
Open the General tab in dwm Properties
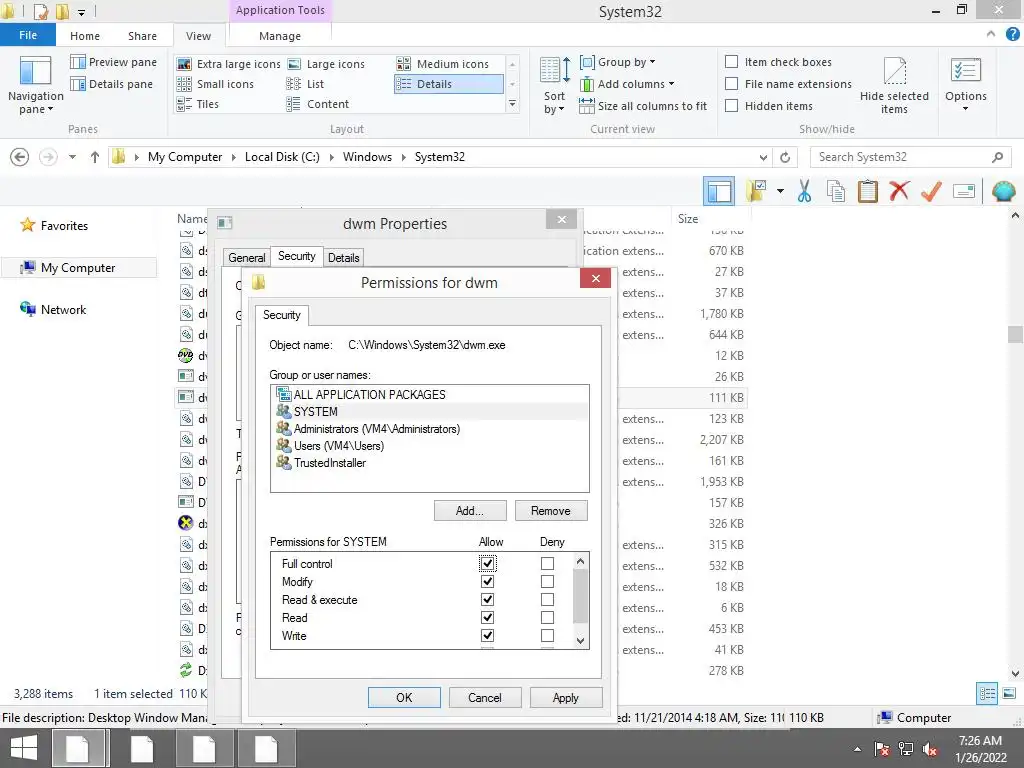coord(246,257)
